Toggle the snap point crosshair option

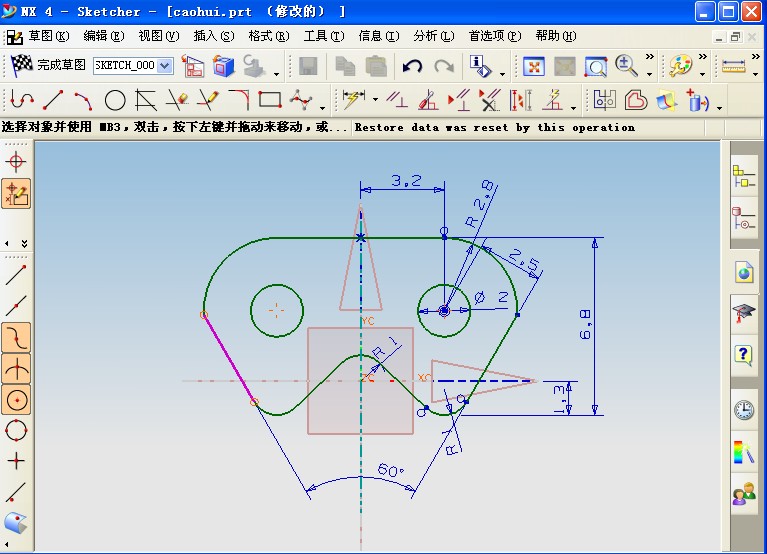pyautogui.click(x=16, y=162)
